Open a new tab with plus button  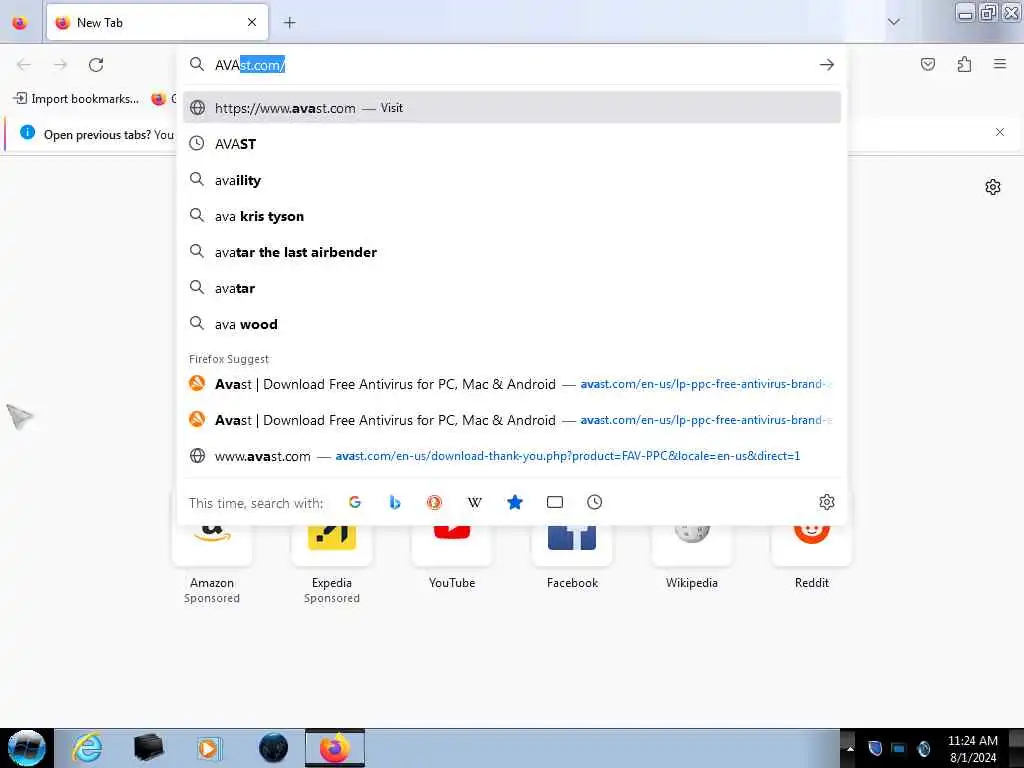pos(289,23)
